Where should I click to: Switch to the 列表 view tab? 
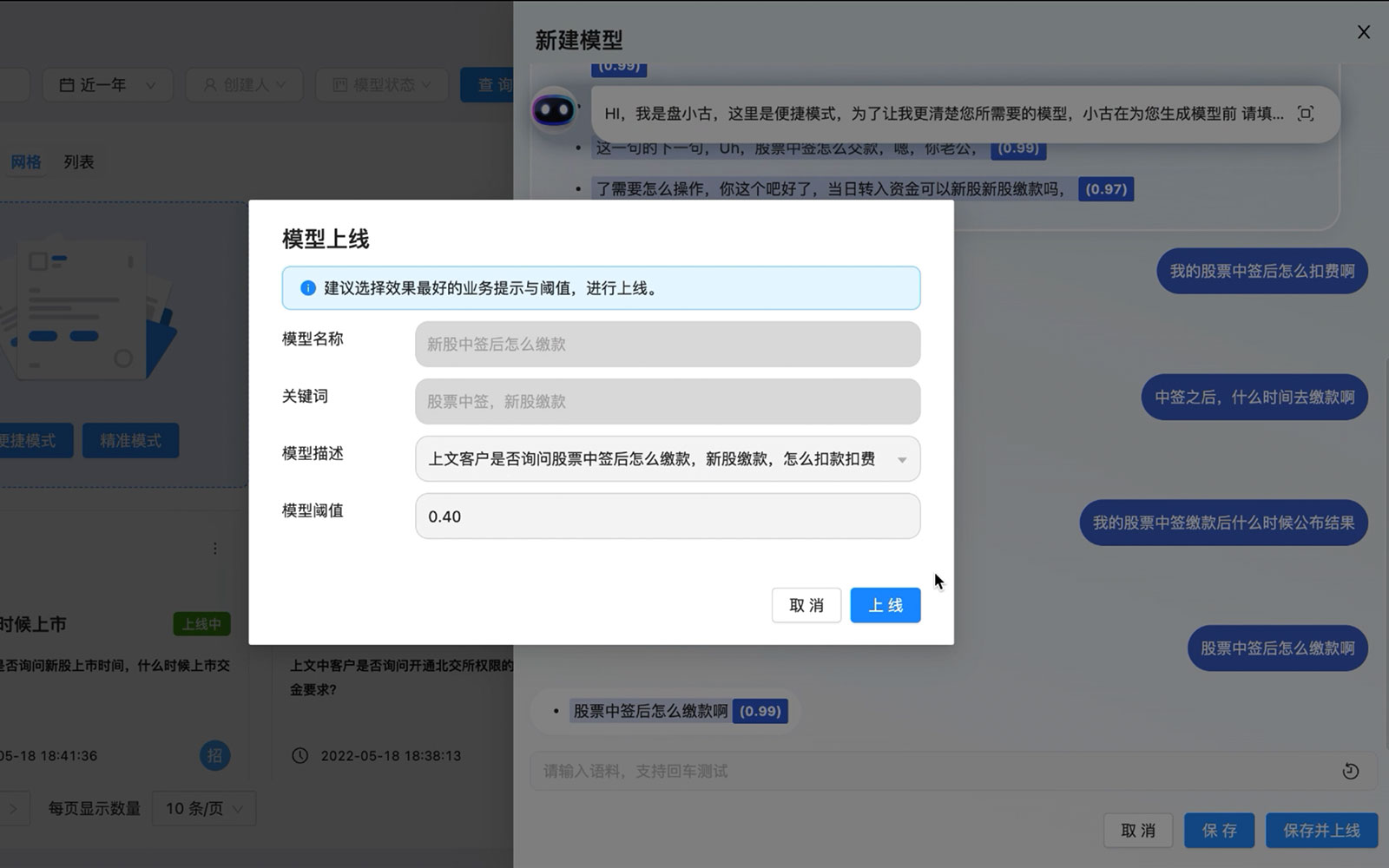click(x=78, y=162)
